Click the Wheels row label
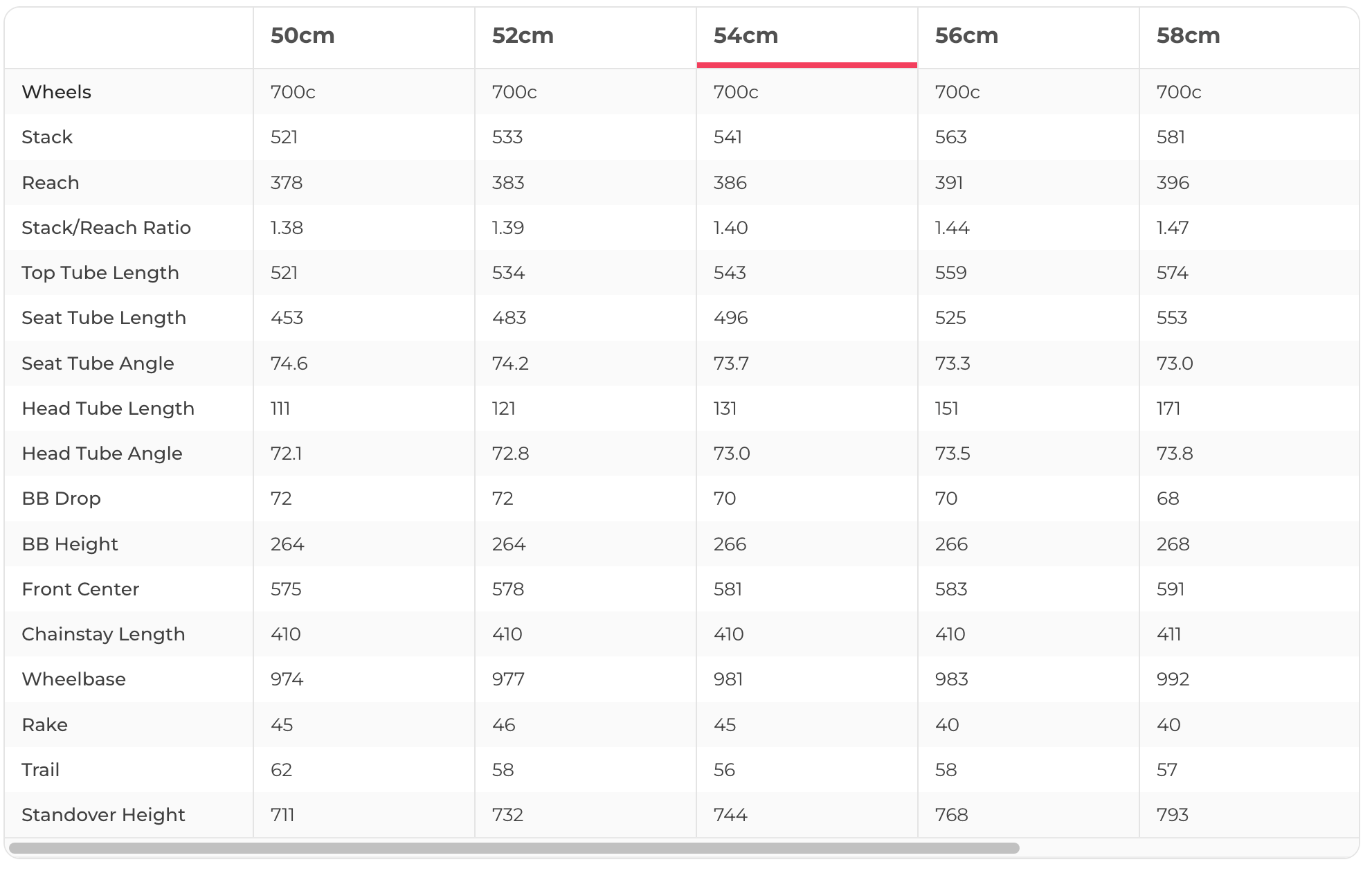Image resolution: width=1372 pixels, height=871 pixels. [56, 92]
